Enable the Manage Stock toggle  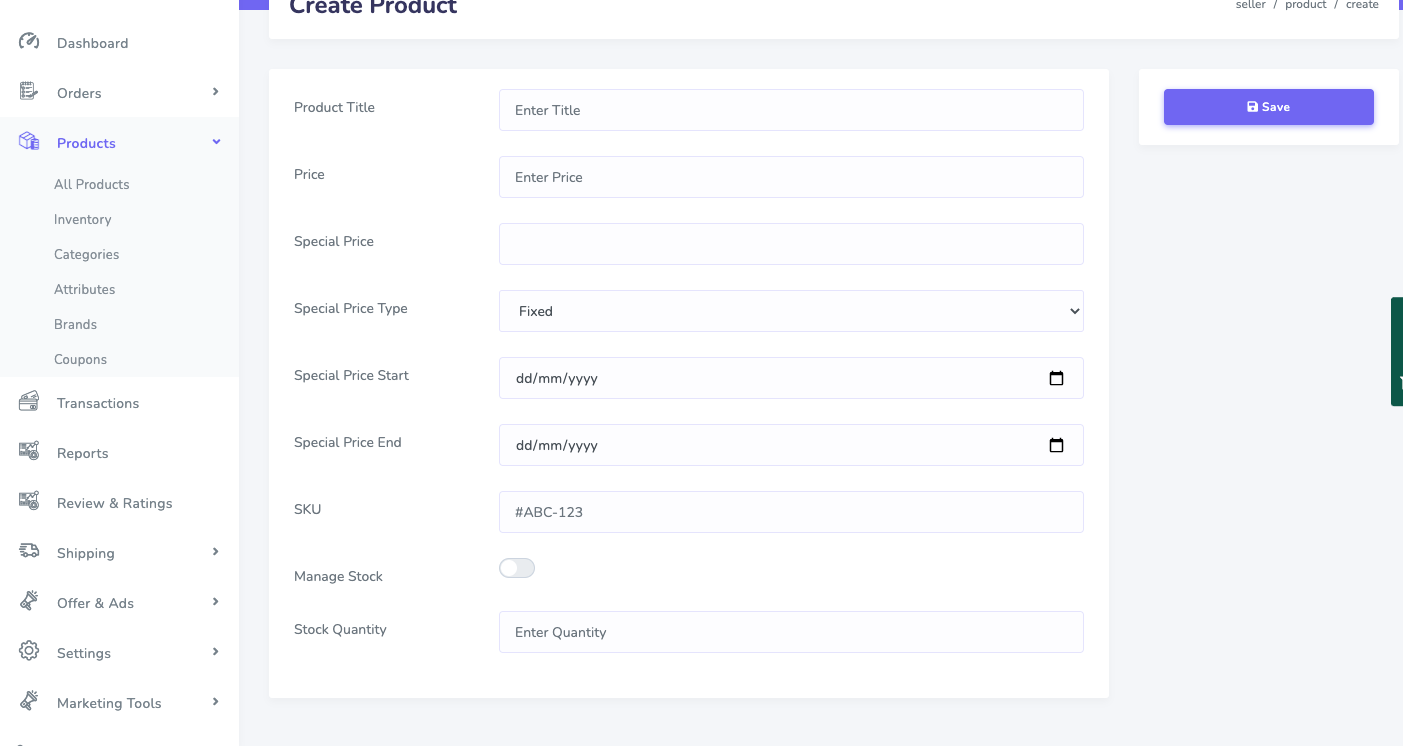(517, 568)
